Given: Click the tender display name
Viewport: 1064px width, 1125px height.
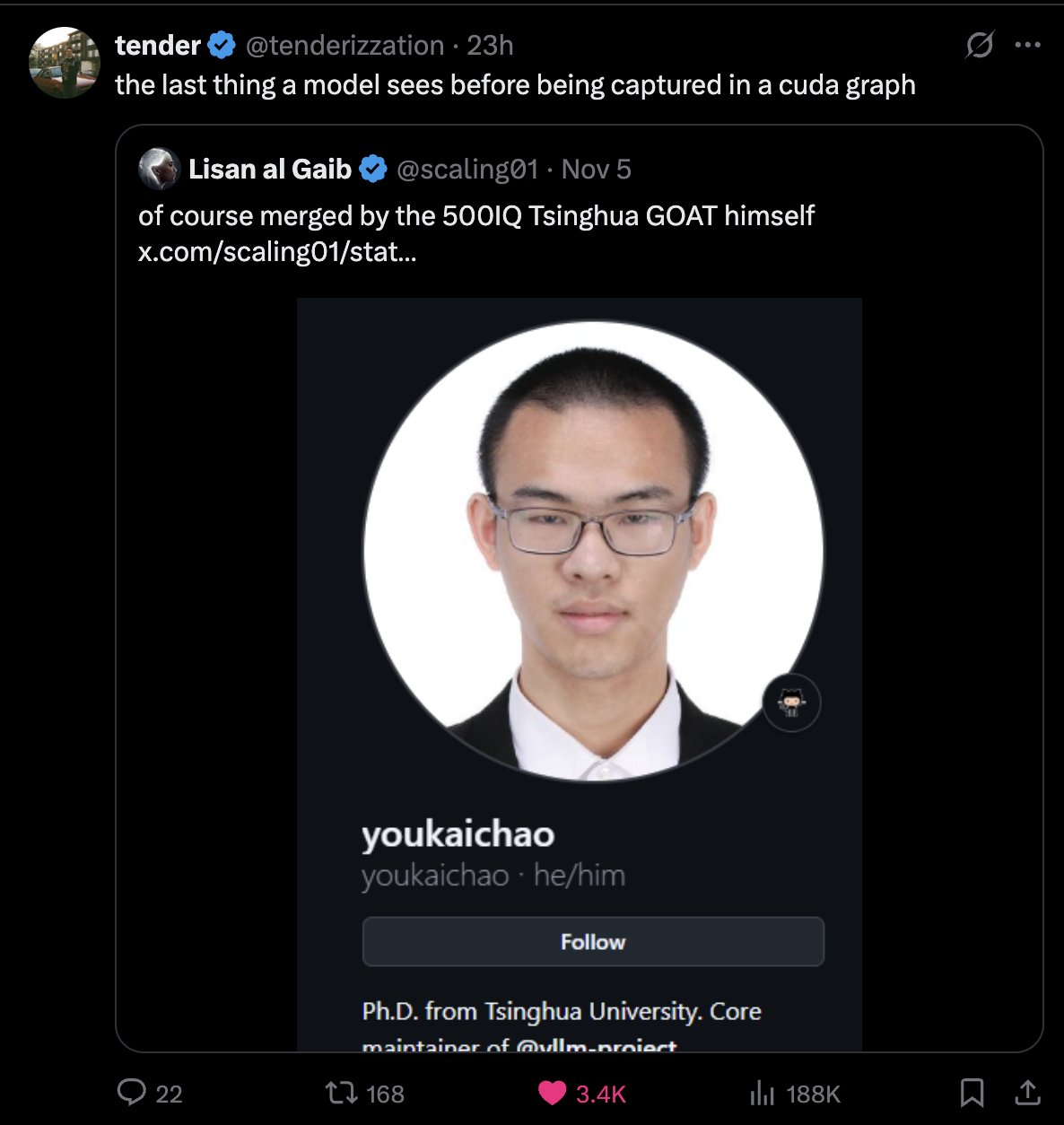Looking at the screenshot, I should click(x=157, y=45).
